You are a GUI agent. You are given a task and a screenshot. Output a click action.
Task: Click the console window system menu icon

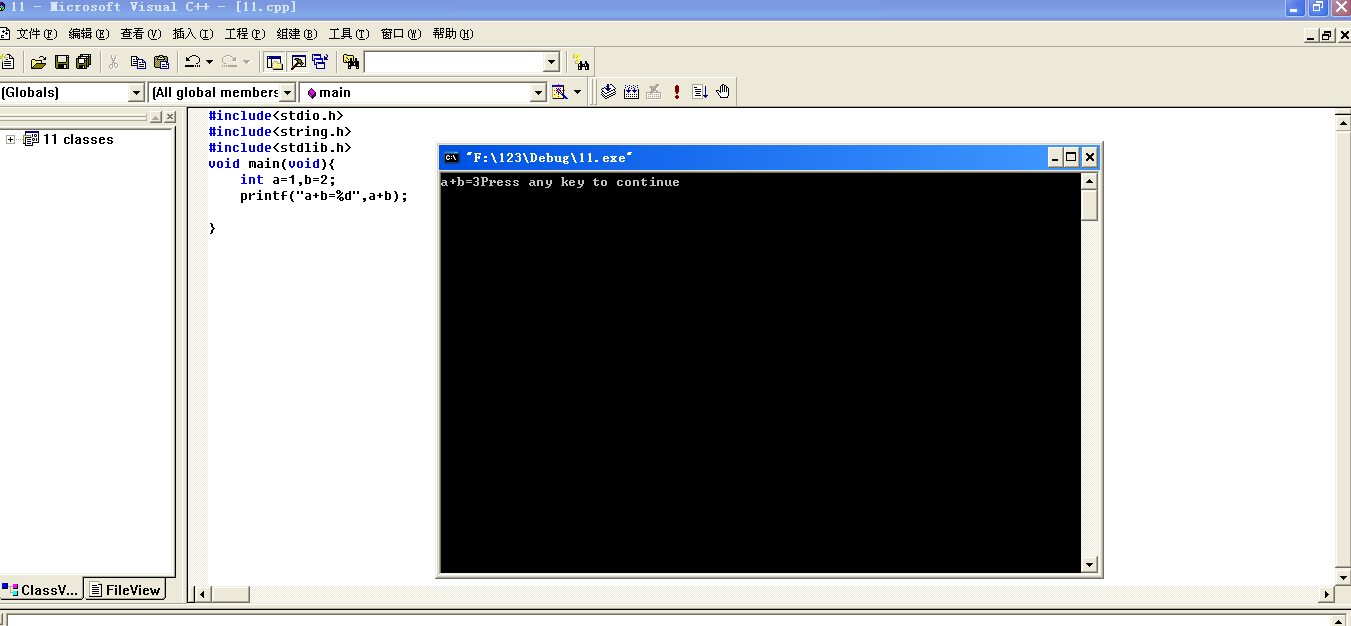pos(451,157)
